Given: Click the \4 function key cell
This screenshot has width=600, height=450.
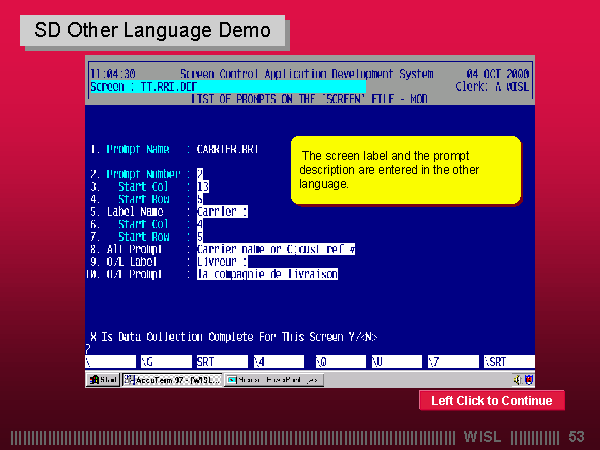Looking at the screenshot, I should (x=279, y=362).
